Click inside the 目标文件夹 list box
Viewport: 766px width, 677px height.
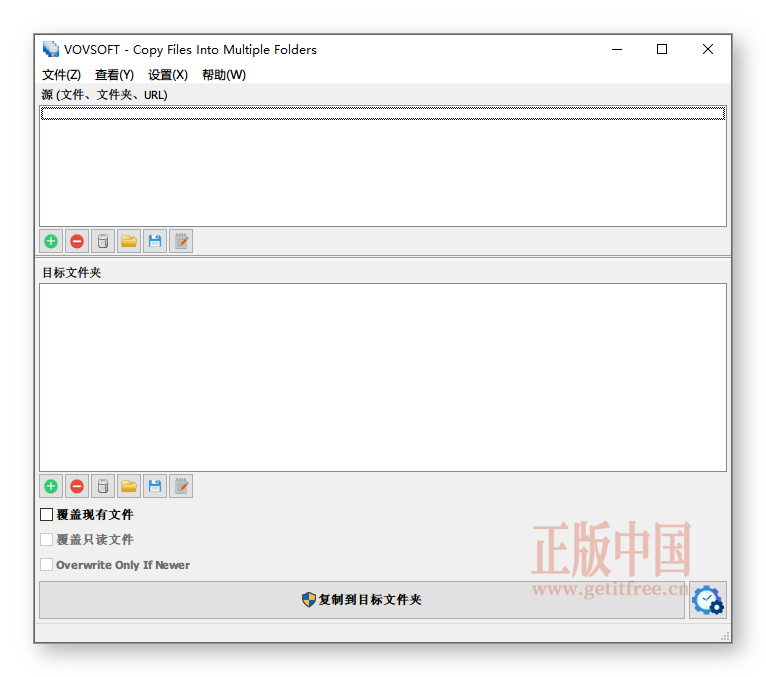click(383, 378)
